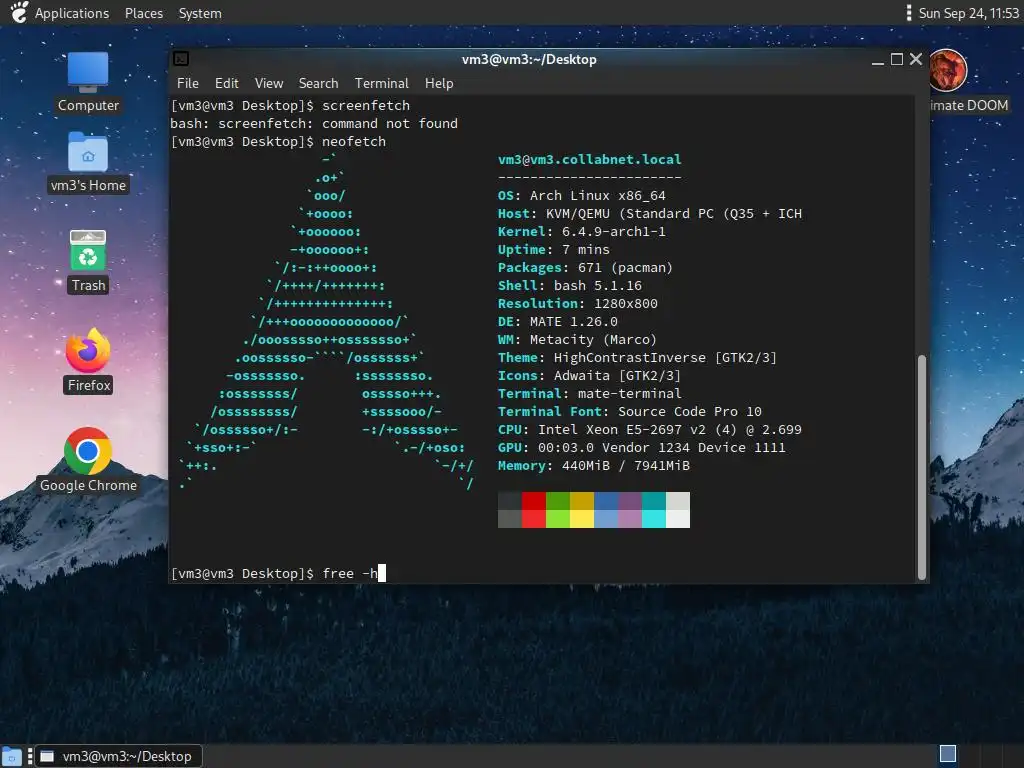Click the workspace switcher square in the bottom panel

(x=948, y=754)
